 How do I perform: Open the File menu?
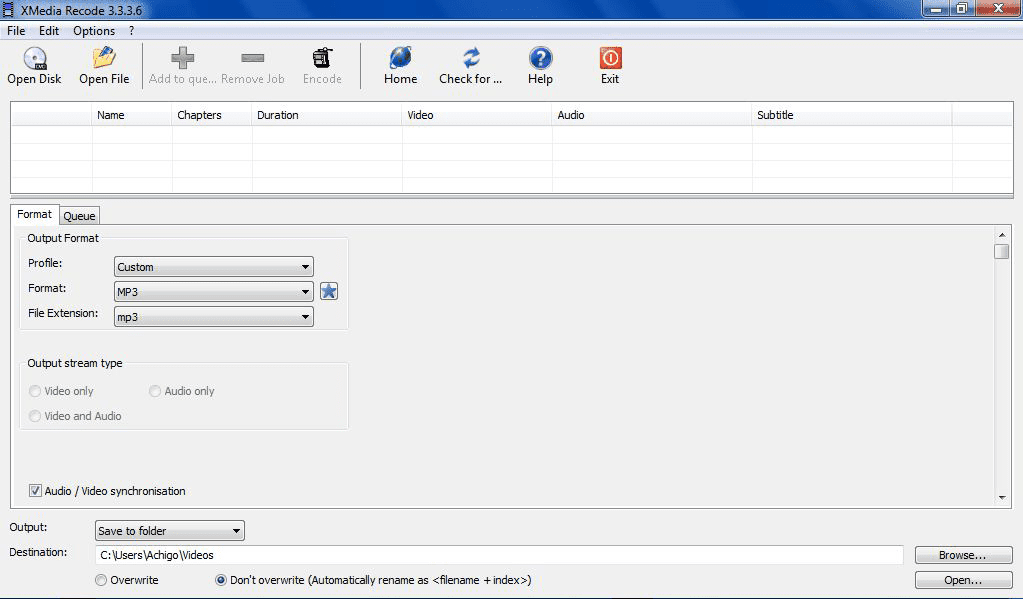[16, 31]
